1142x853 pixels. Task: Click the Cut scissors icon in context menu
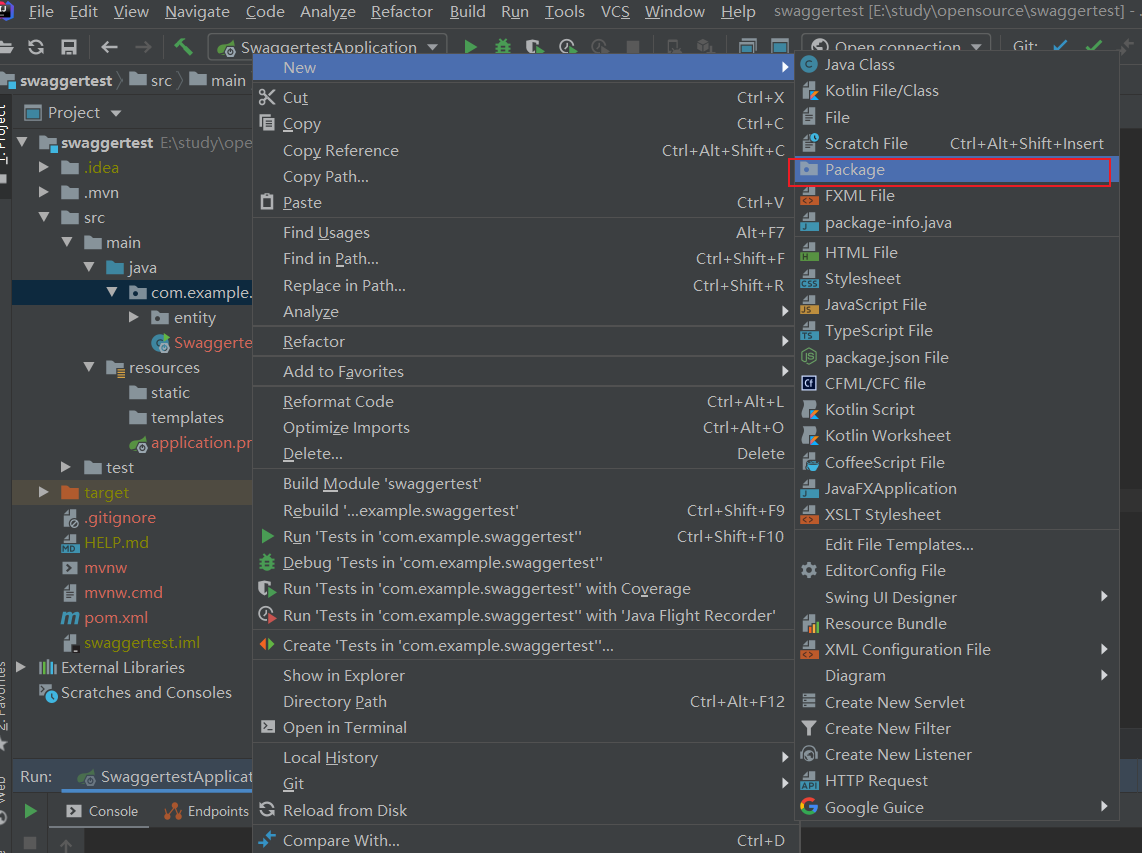tap(267, 97)
